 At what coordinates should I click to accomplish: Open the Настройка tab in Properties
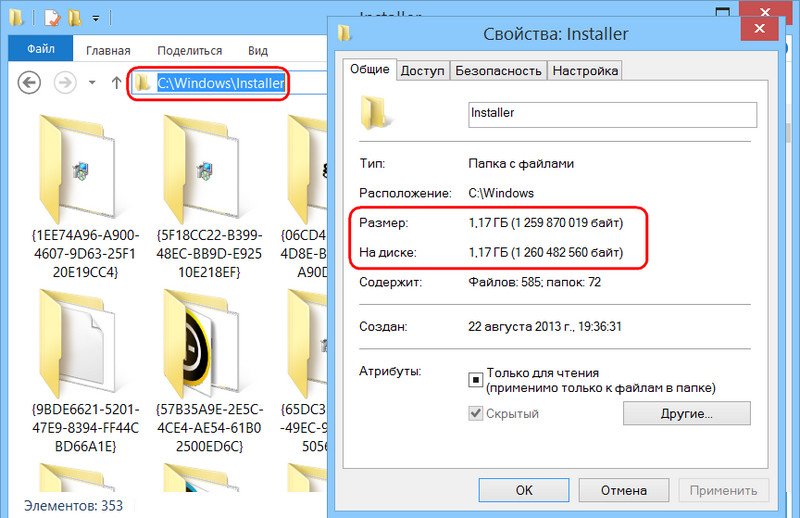pos(585,70)
